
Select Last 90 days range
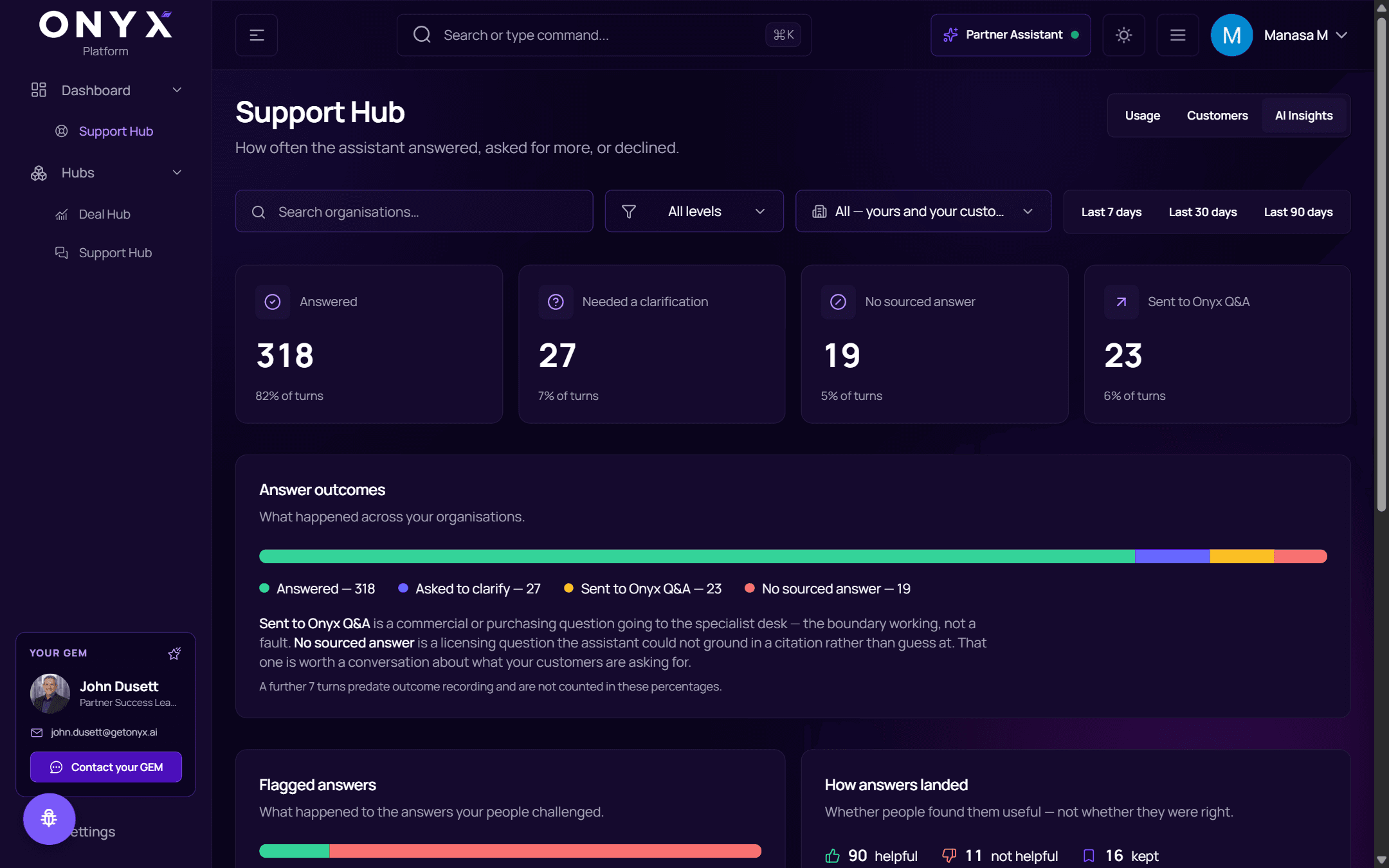click(x=1298, y=212)
